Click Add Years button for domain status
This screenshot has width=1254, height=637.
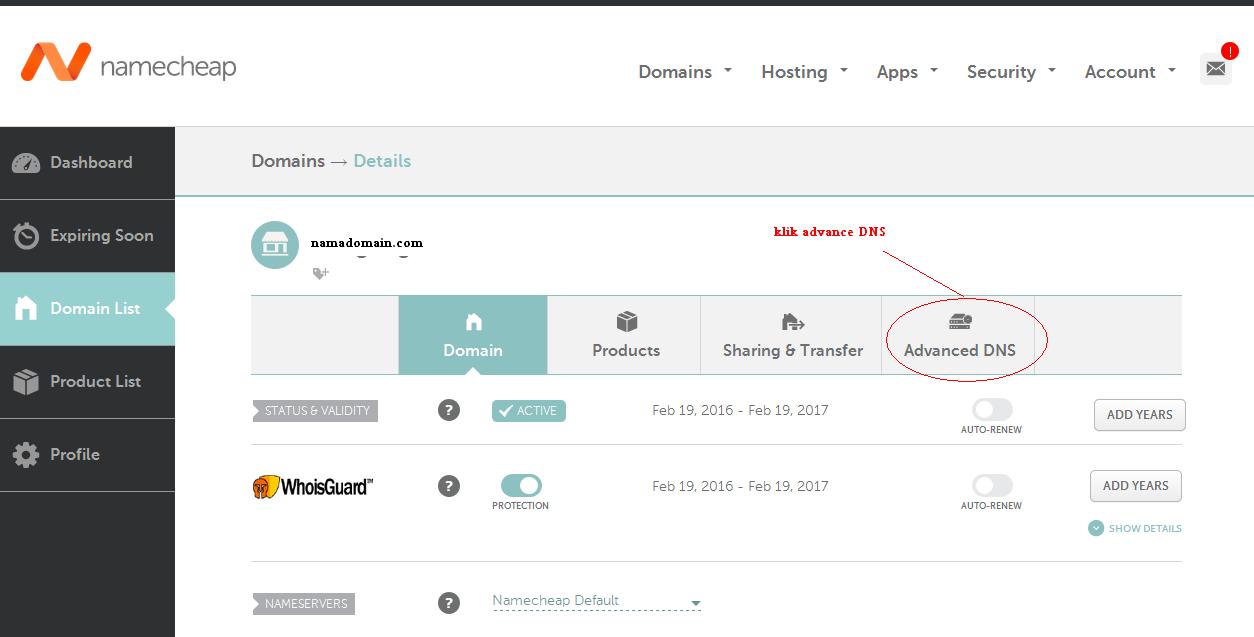(1139, 415)
